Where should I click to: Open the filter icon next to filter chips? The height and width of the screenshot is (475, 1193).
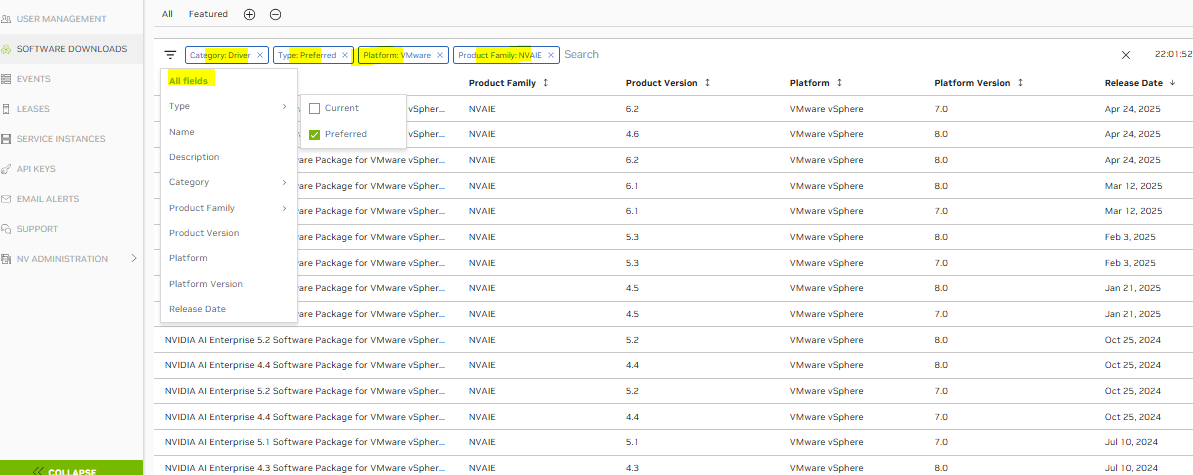[x=170, y=55]
